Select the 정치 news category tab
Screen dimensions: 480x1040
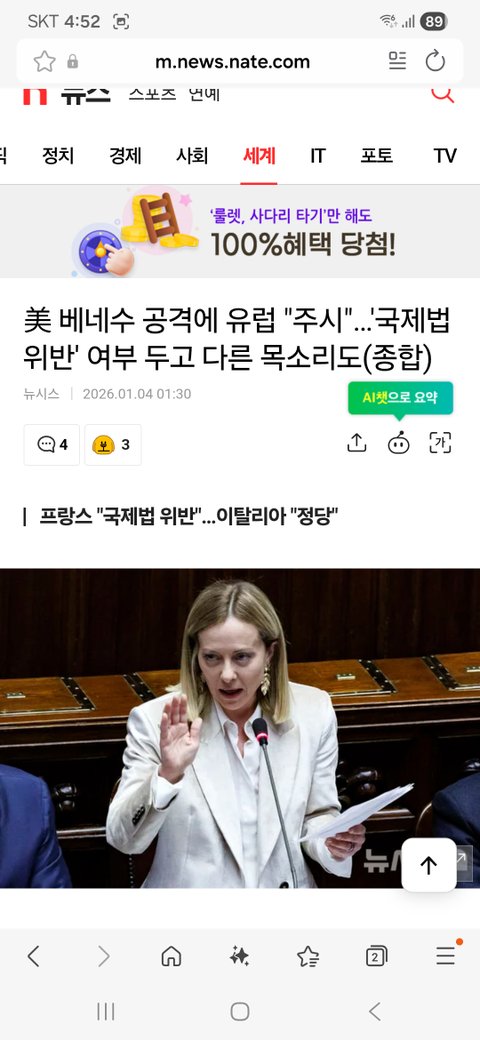[x=58, y=156]
